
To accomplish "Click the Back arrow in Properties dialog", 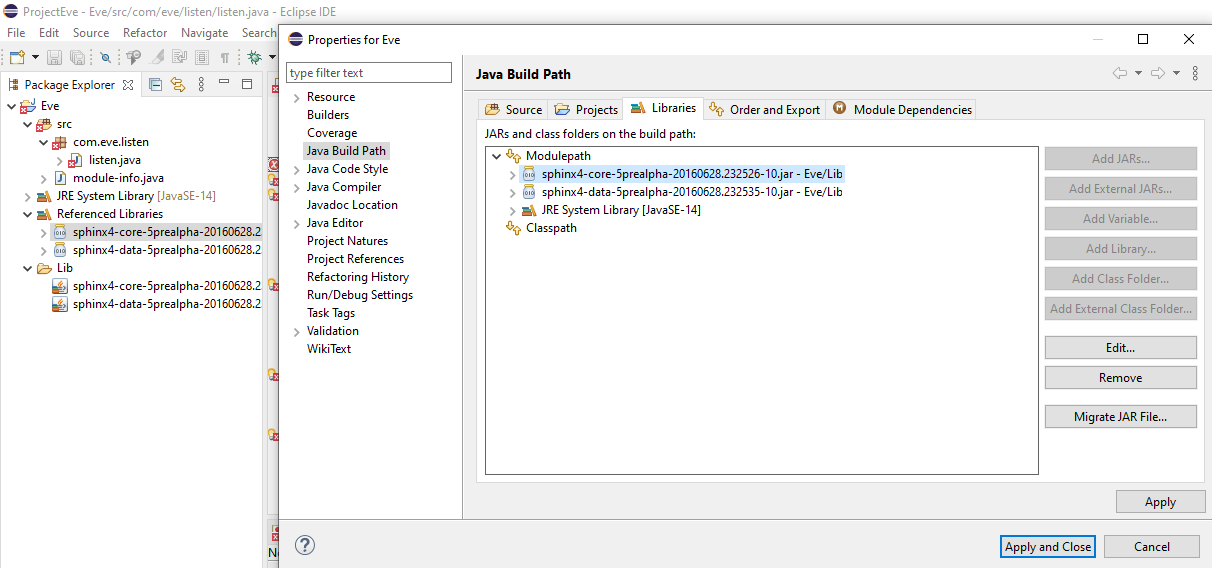I will click(x=1120, y=73).
